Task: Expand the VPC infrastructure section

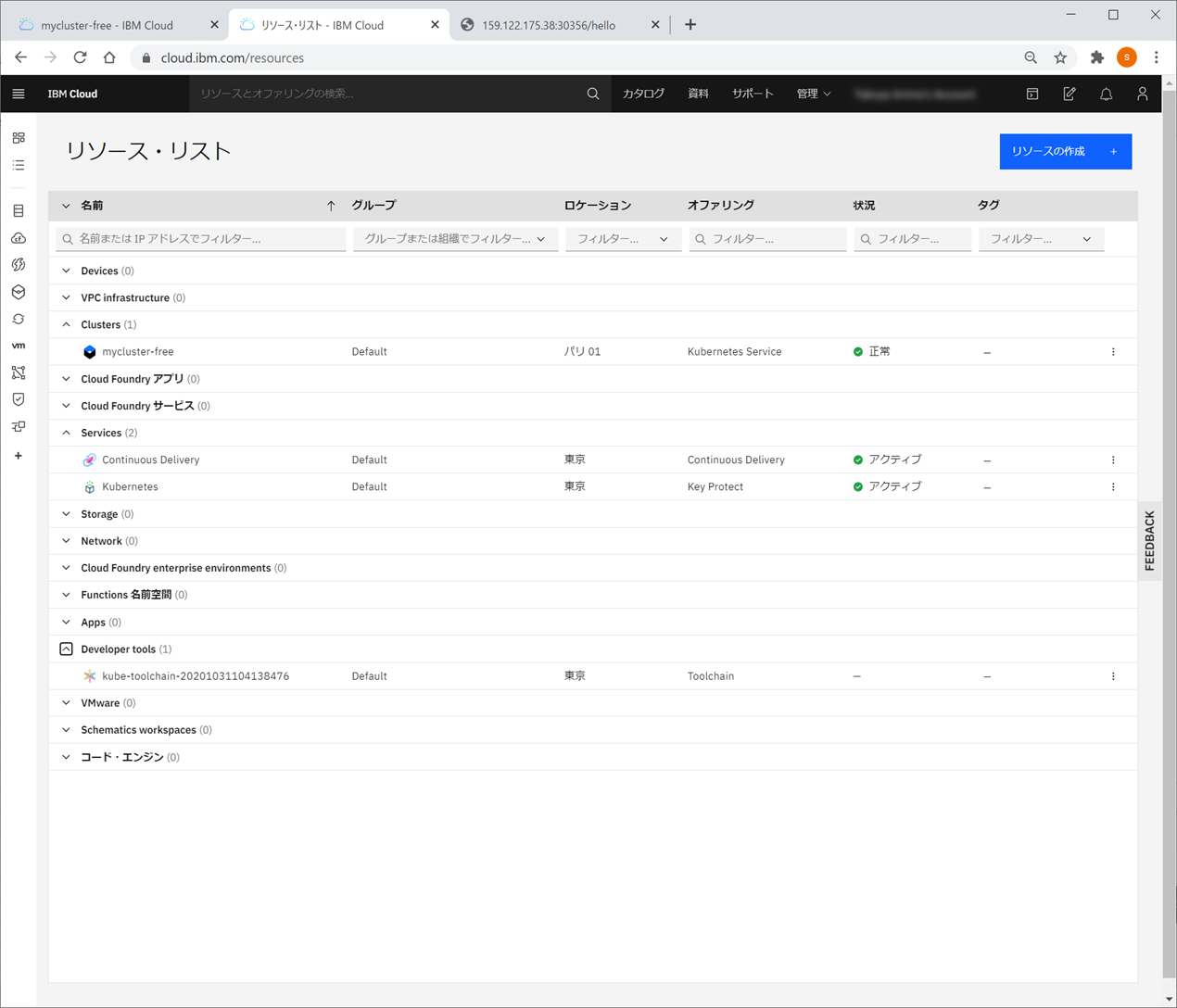Action: pyautogui.click(x=66, y=297)
